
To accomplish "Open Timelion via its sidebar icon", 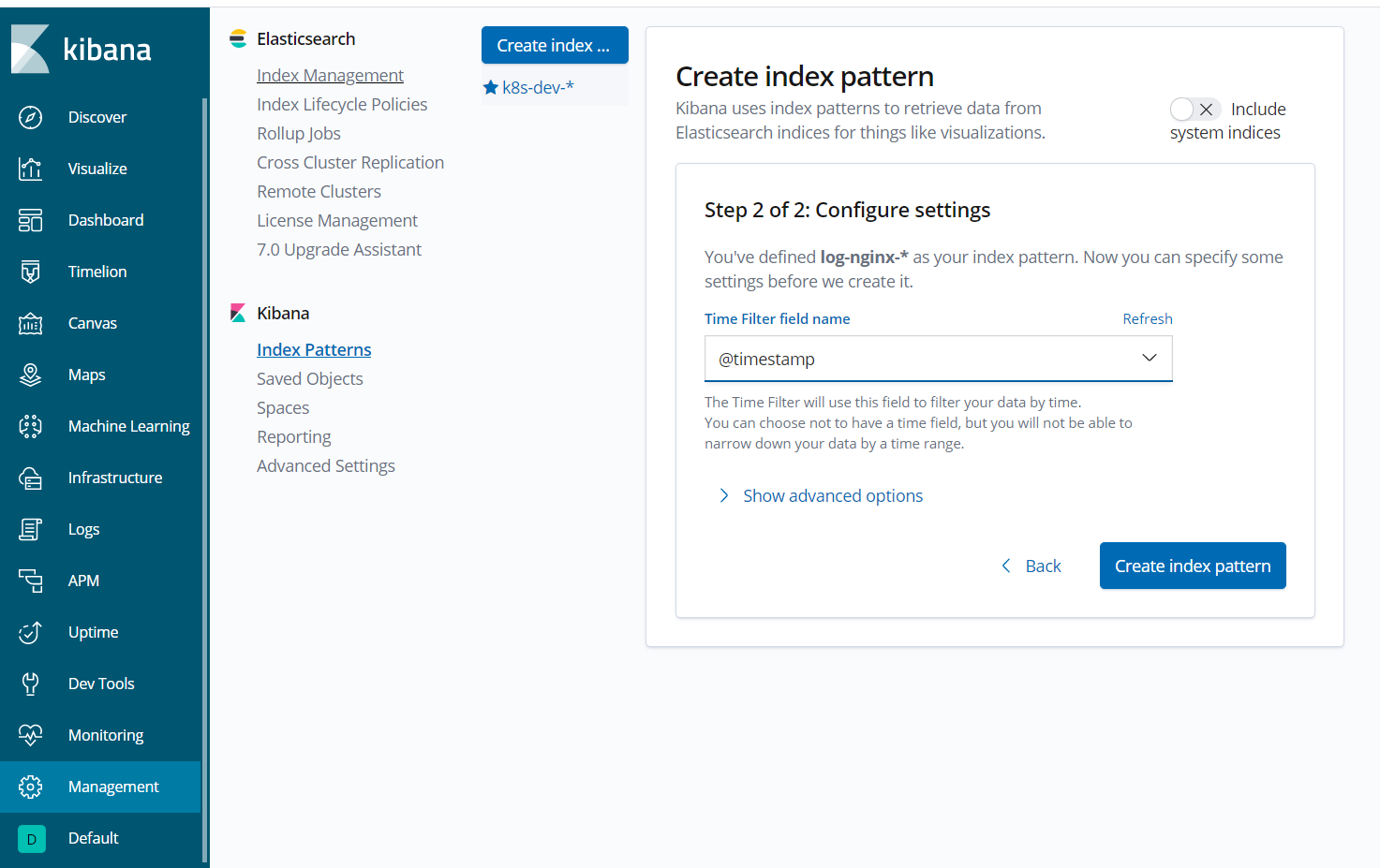I will [30, 272].
